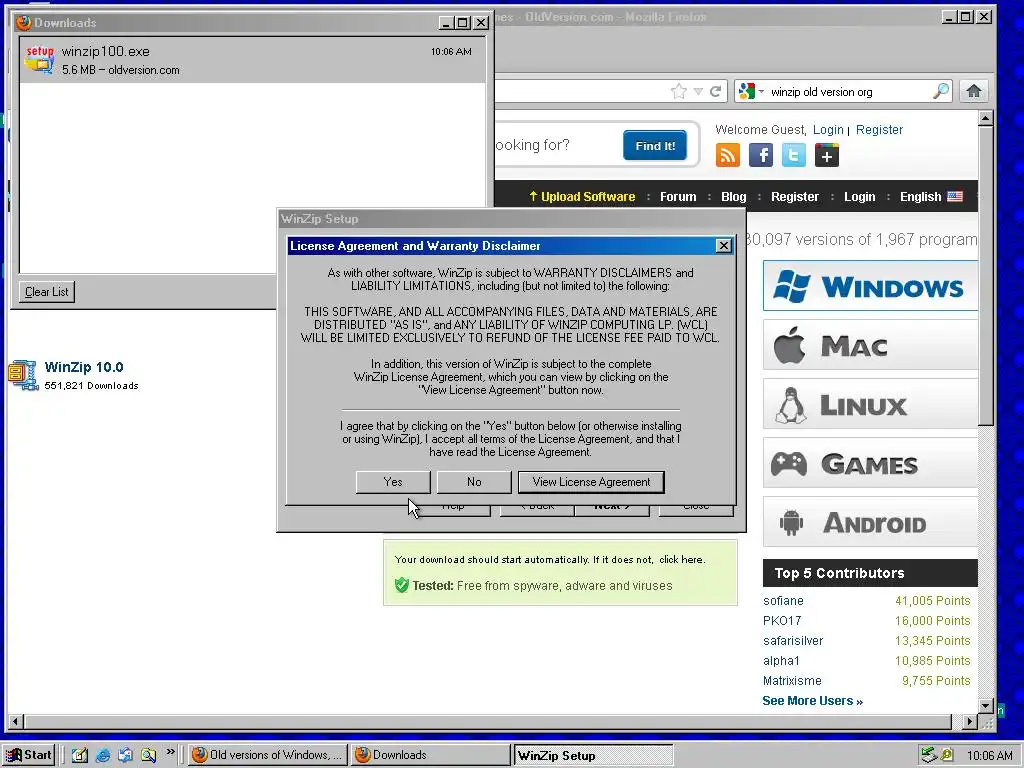Click the network tray icon
1024x768 pixels.
pos(928,755)
